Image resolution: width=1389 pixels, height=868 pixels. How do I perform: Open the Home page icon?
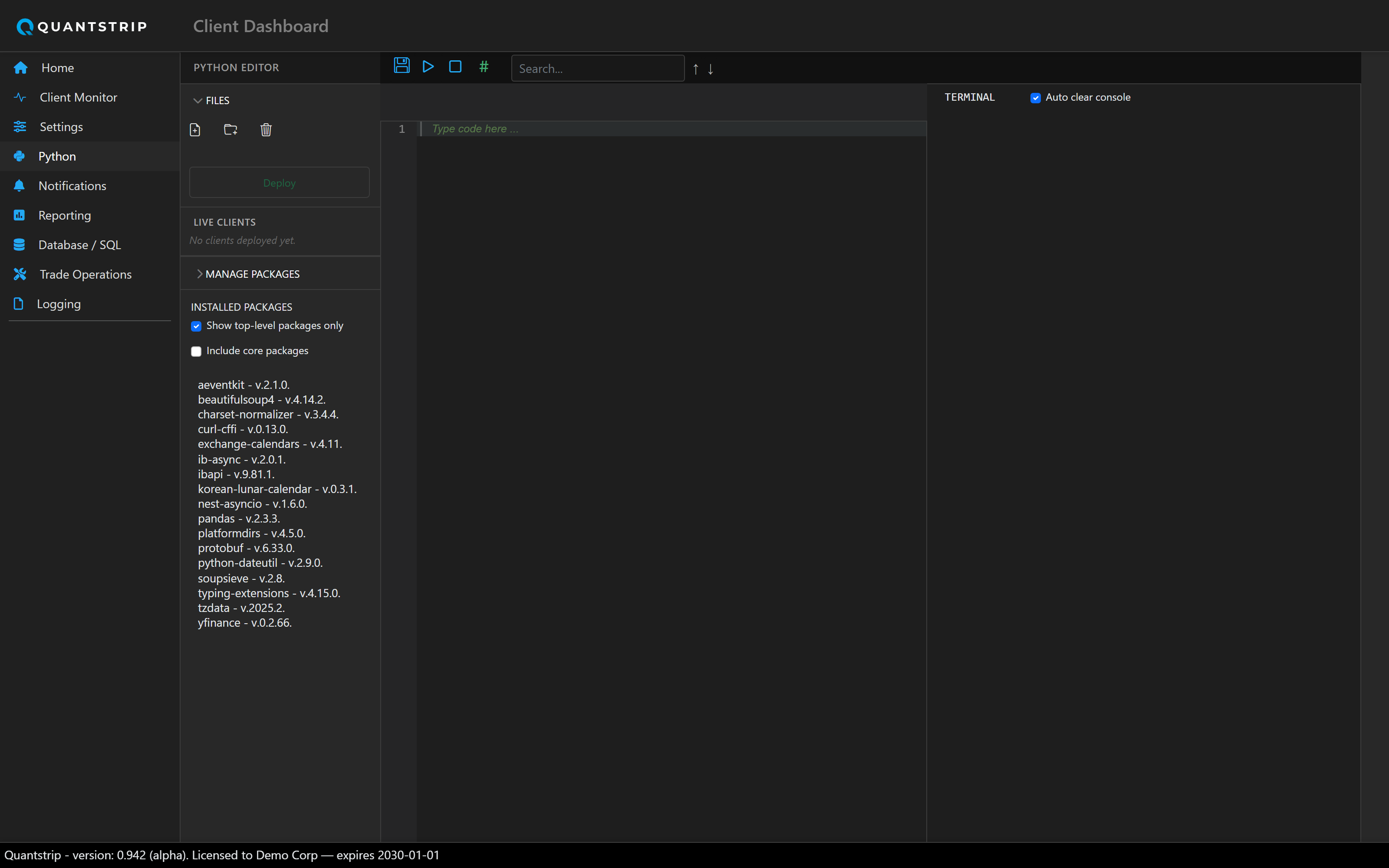point(21,68)
